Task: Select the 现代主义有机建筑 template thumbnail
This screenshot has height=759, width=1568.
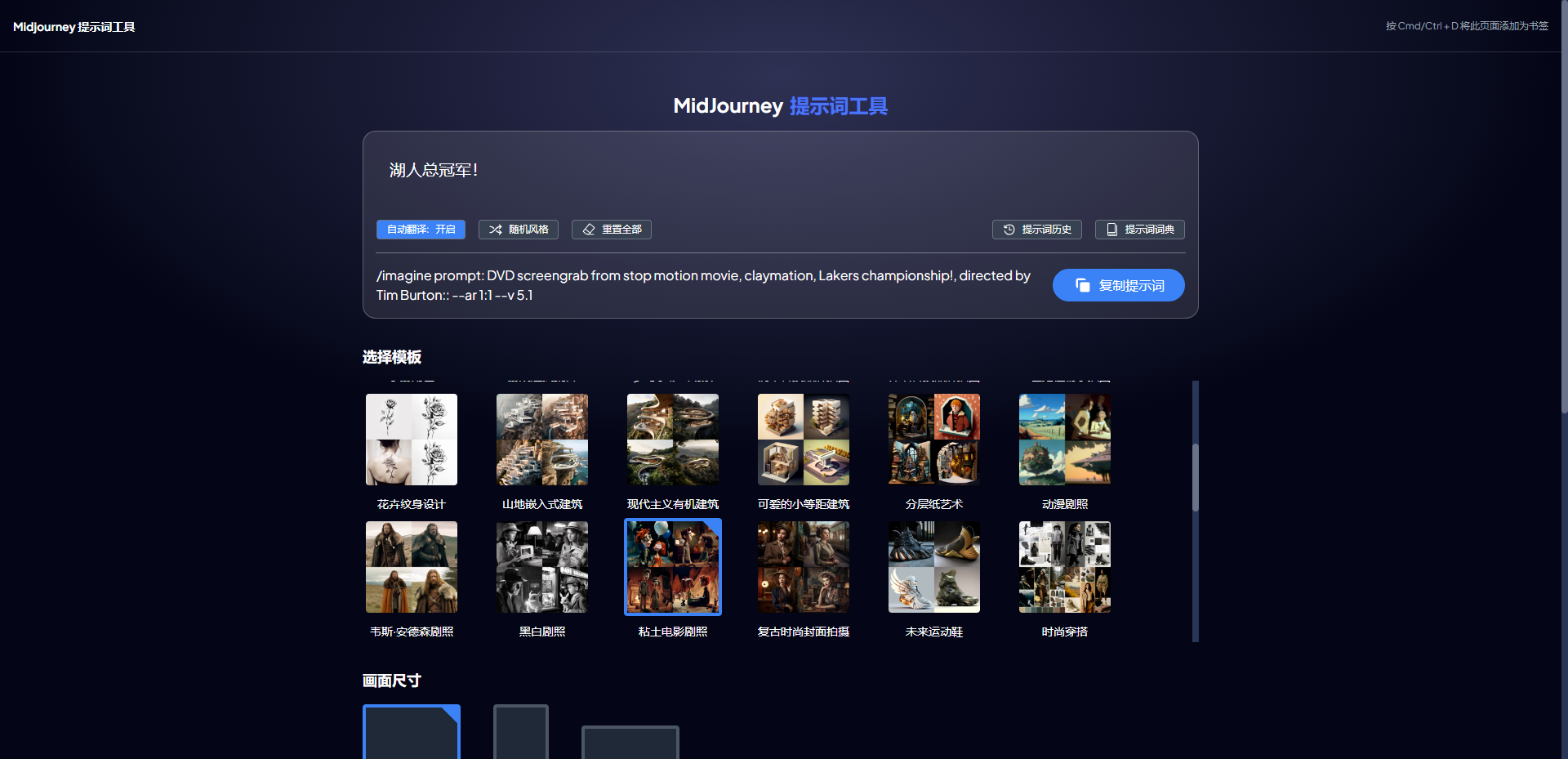Action: click(673, 440)
